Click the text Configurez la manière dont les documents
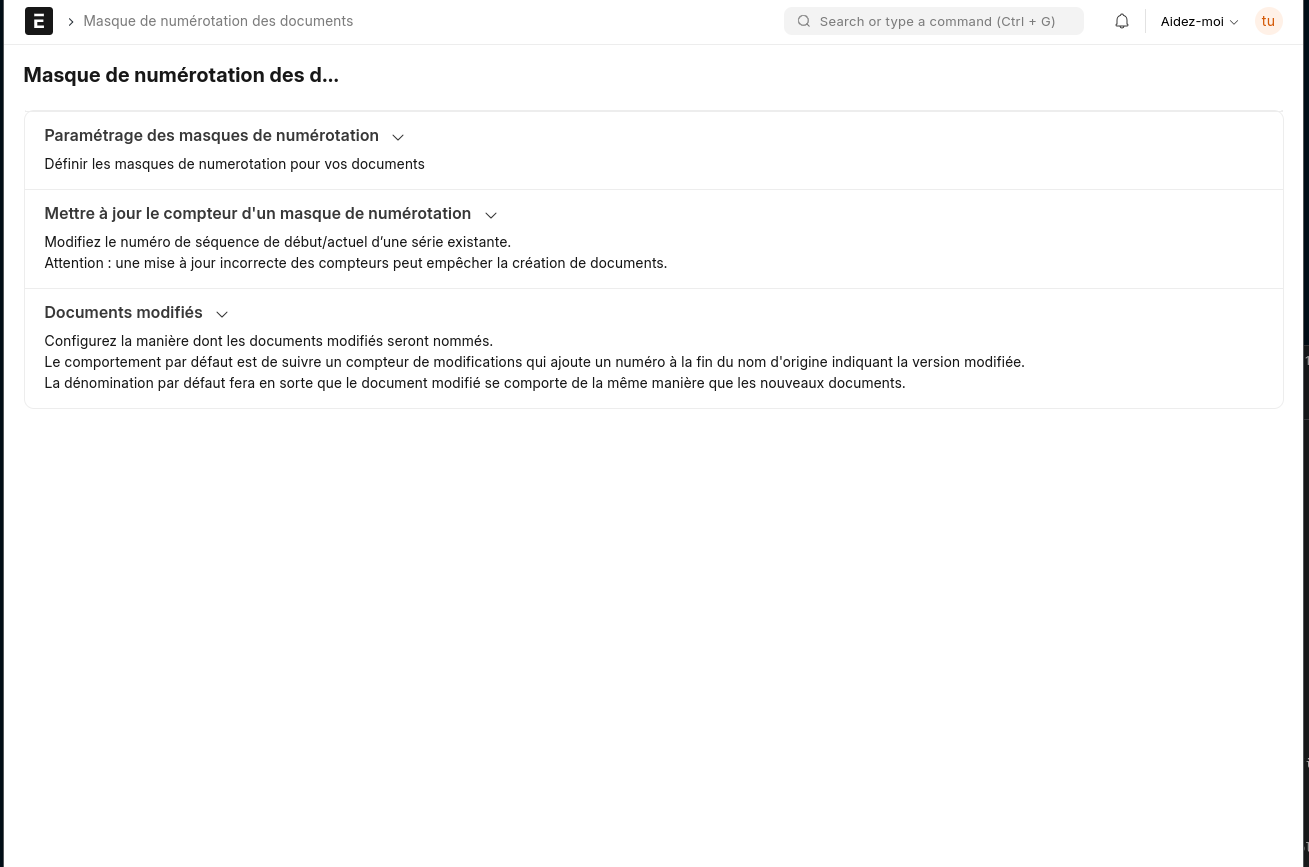 coord(269,341)
